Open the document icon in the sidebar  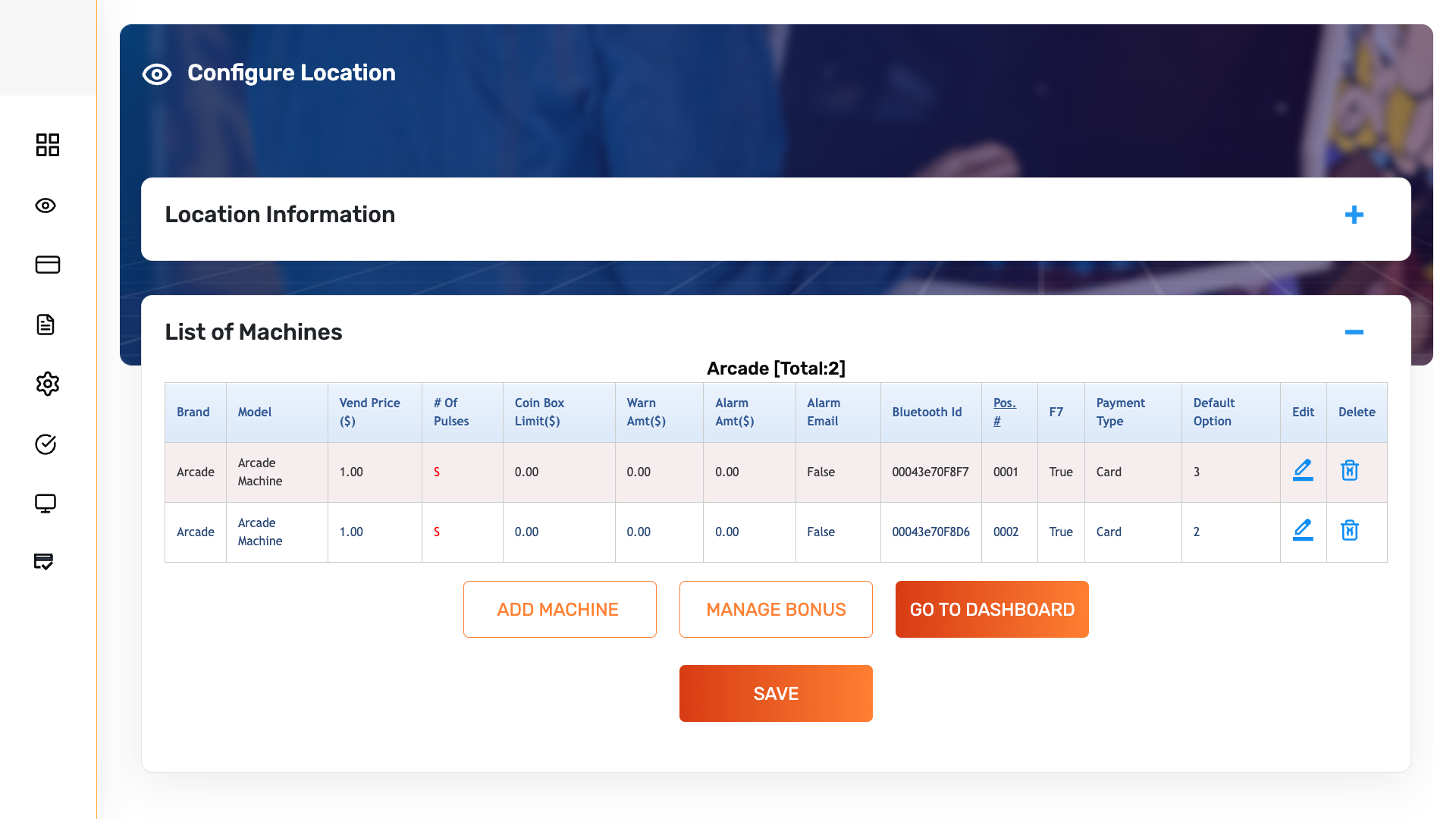pyautogui.click(x=45, y=325)
